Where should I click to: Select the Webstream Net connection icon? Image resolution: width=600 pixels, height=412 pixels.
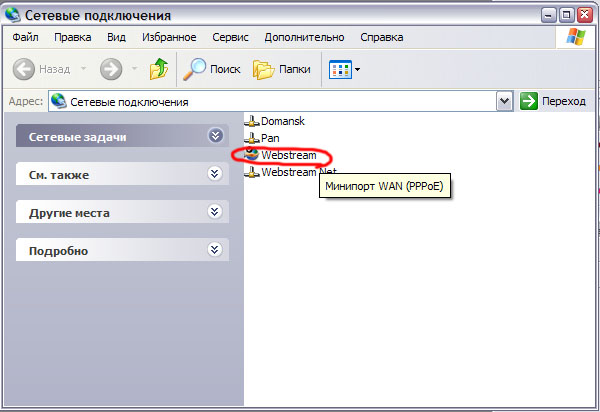click(x=252, y=172)
